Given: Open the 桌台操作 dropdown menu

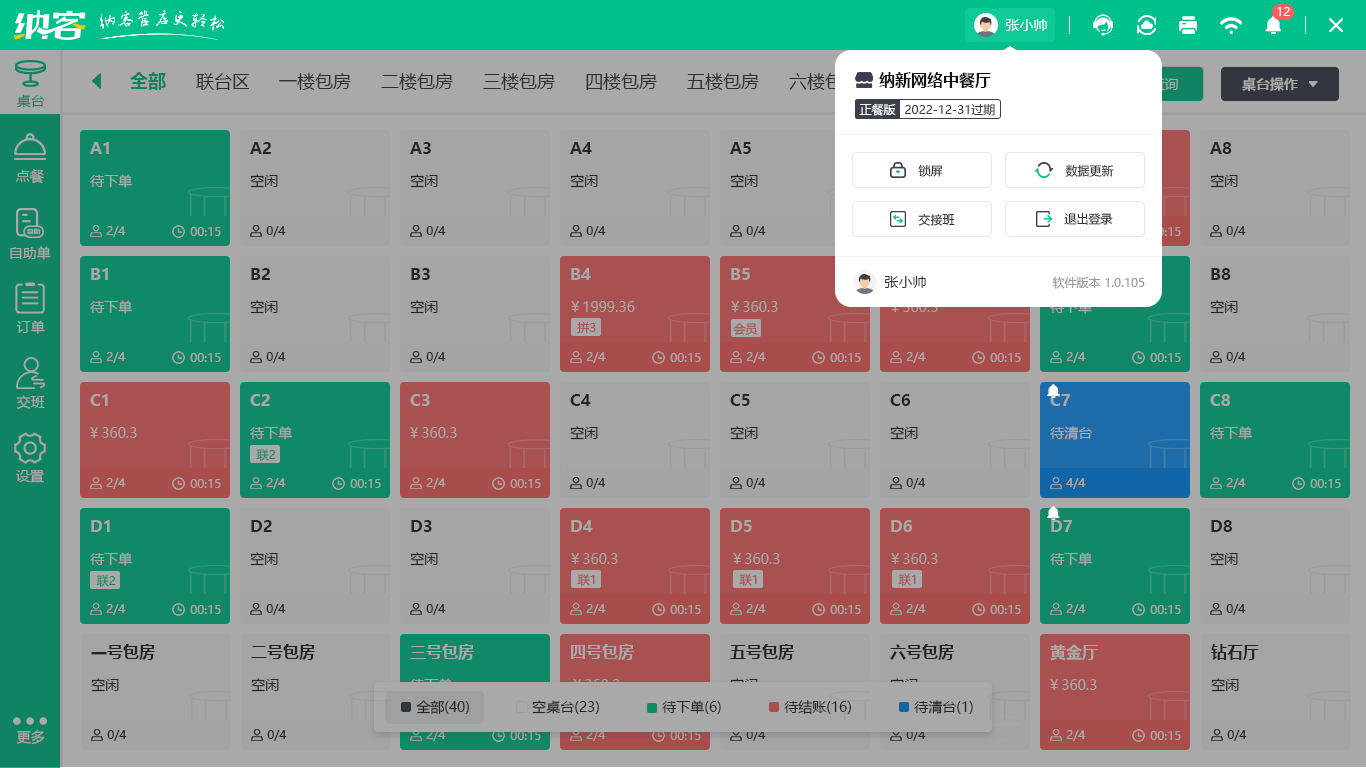Looking at the screenshot, I should (x=1279, y=84).
